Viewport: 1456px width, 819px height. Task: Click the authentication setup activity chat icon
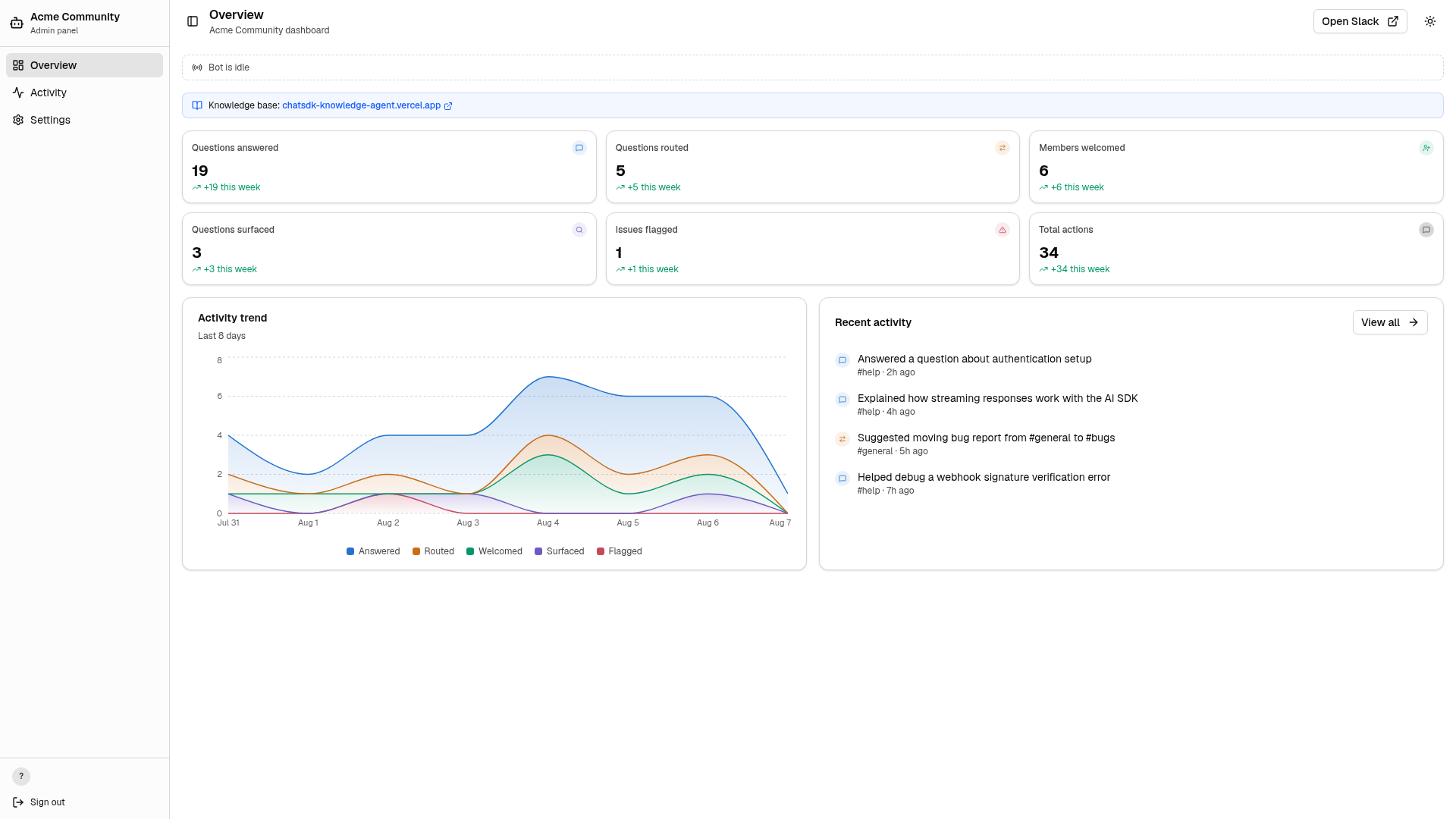pyautogui.click(x=843, y=360)
